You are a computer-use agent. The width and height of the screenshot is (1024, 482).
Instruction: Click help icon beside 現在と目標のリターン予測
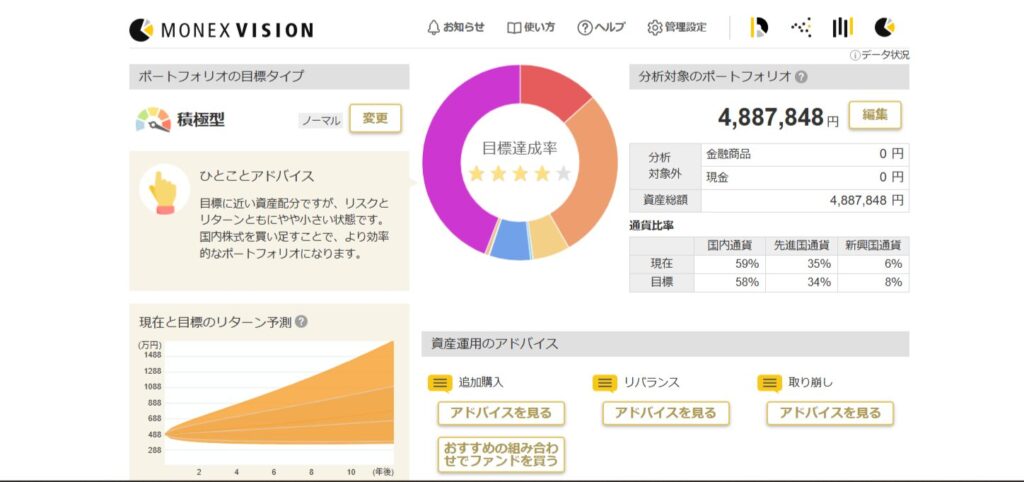(301, 322)
